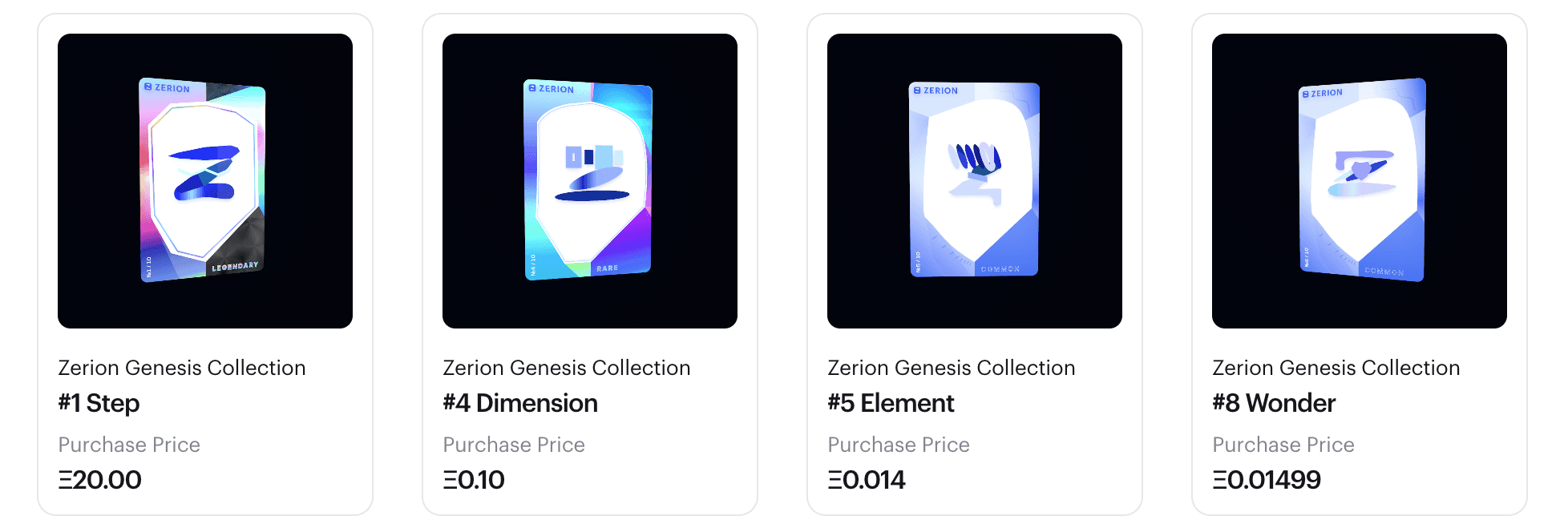Select the #1 Step title
The height and width of the screenshot is (532, 1568).
99,403
